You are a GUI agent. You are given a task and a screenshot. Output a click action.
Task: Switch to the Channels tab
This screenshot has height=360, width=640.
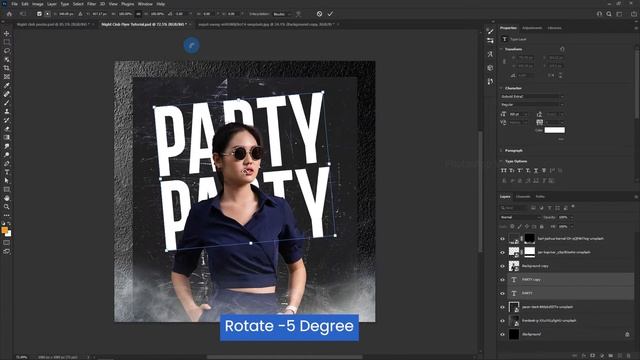pyautogui.click(x=523, y=197)
